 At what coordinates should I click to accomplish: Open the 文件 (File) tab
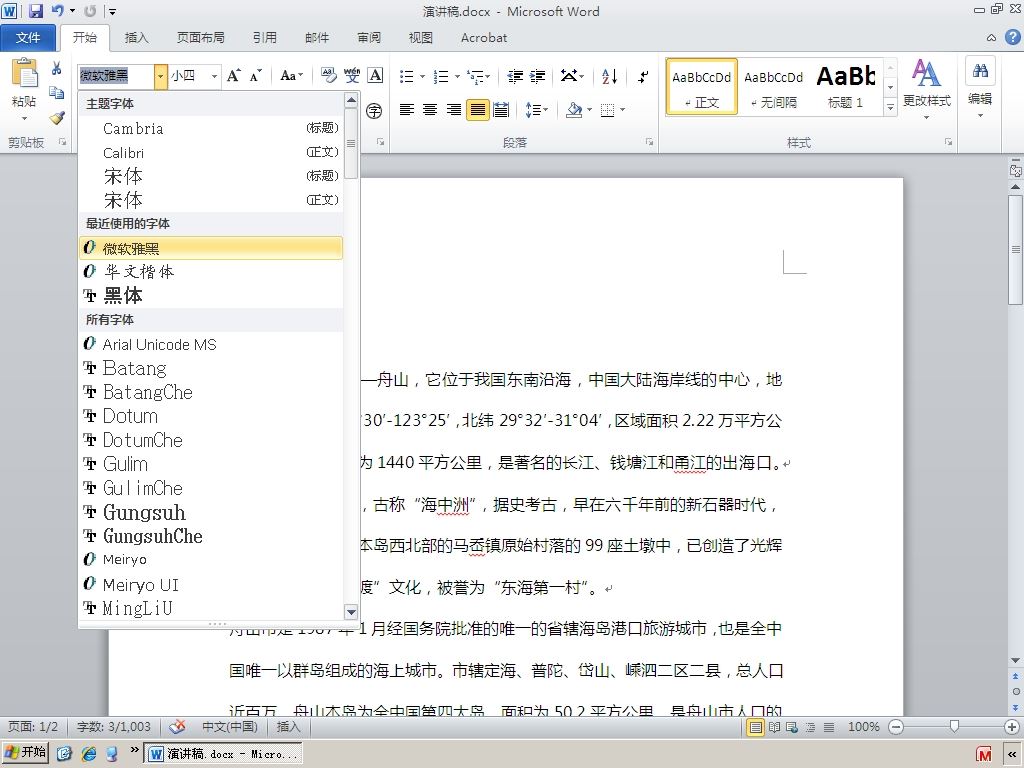pos(27,38)
